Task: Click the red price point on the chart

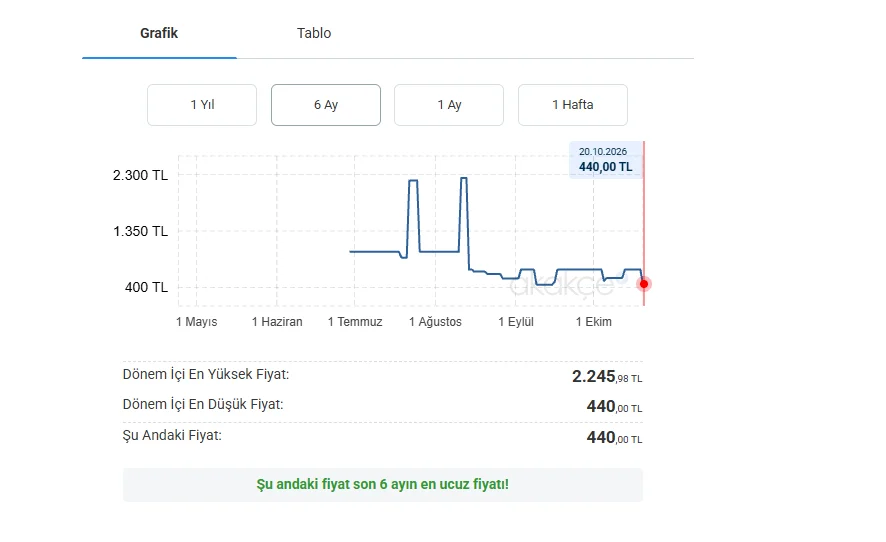Action: [x=644, y=284]
